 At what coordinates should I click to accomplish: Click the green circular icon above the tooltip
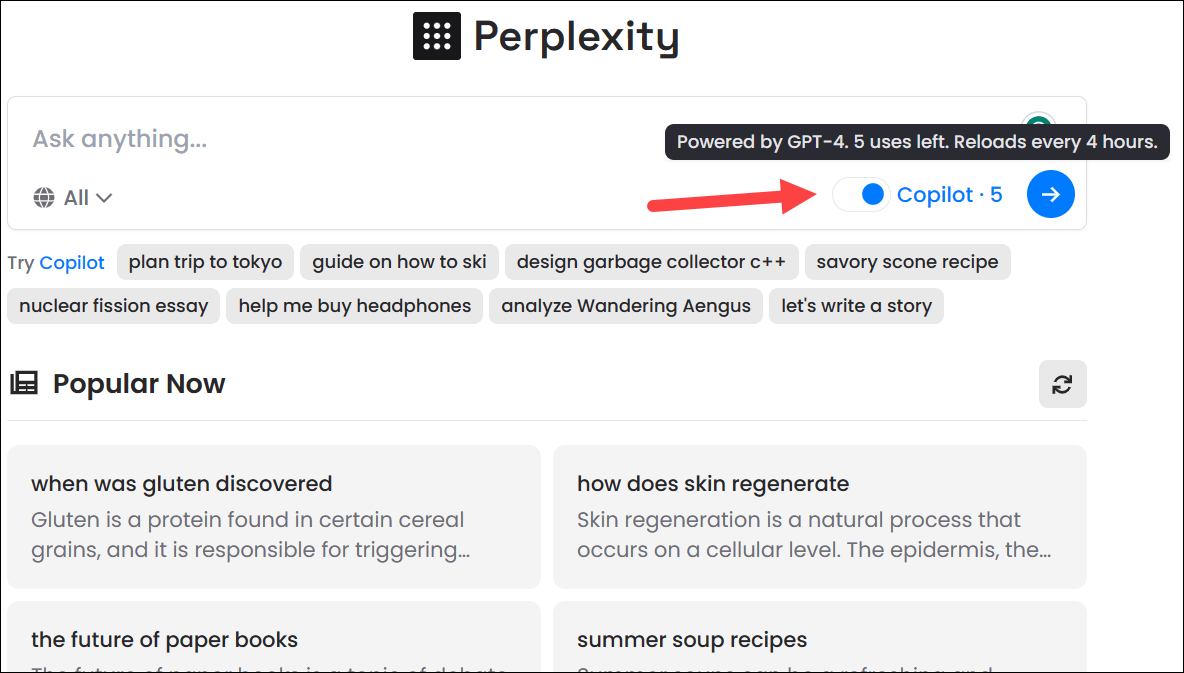pos(1038,120)
